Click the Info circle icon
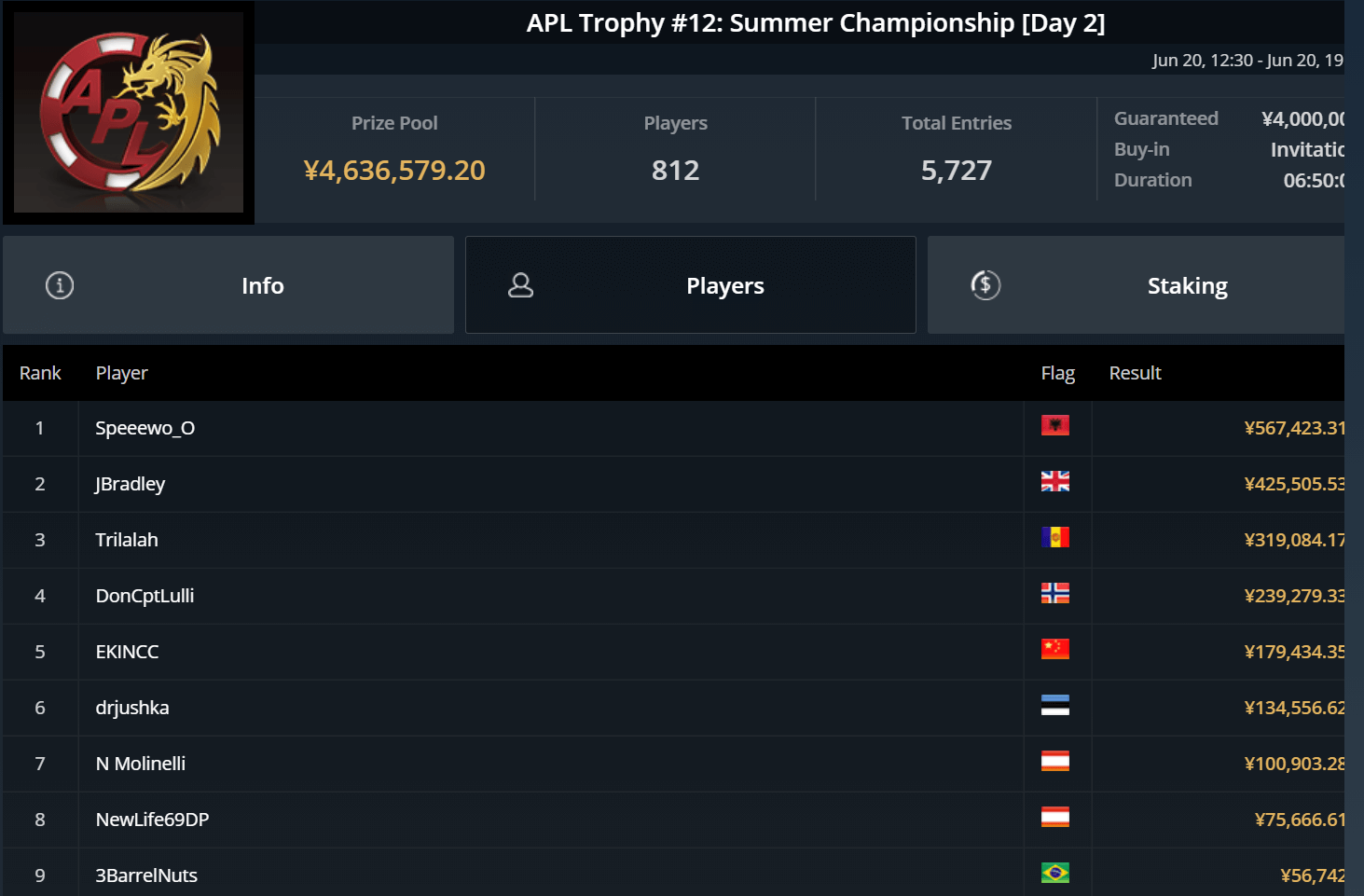 (60, 285)
